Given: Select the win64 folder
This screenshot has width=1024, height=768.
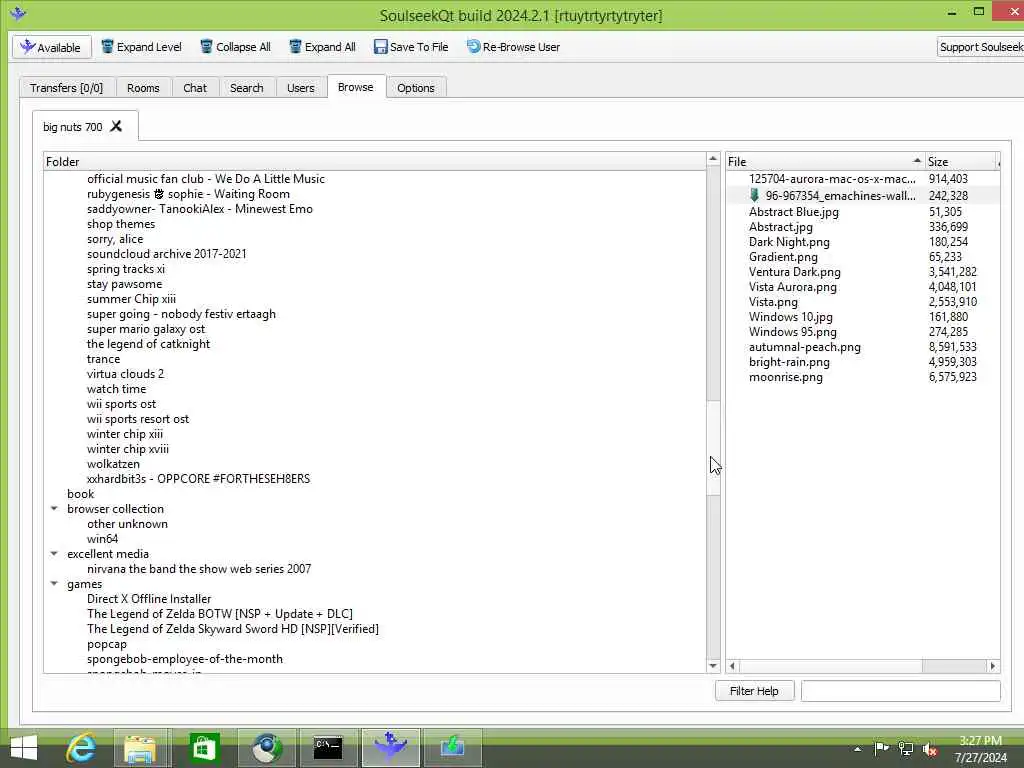Looking at the screenshot, I should [103, 539].
